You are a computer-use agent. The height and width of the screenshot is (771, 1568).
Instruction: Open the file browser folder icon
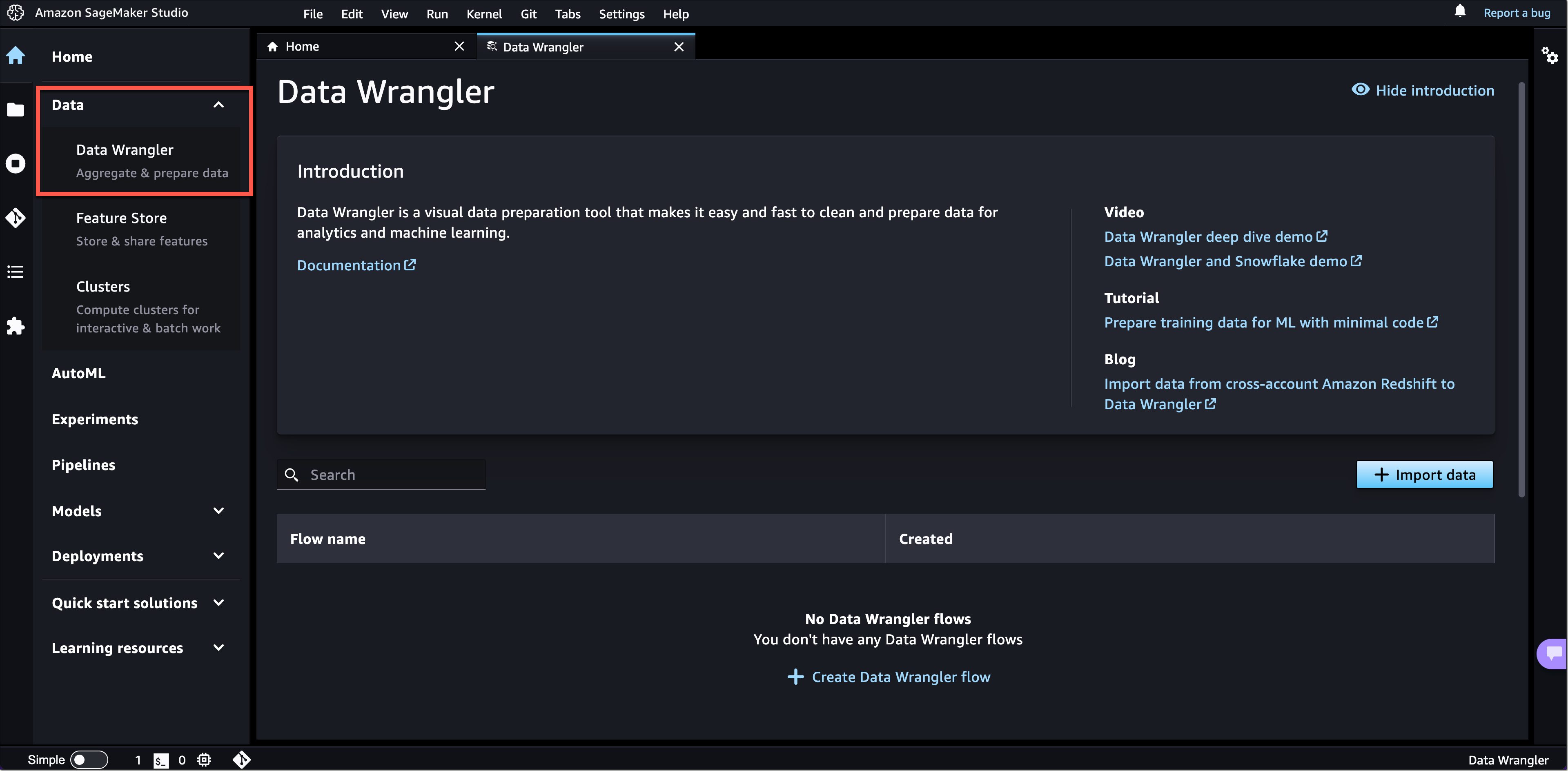[x=16, y=109]
